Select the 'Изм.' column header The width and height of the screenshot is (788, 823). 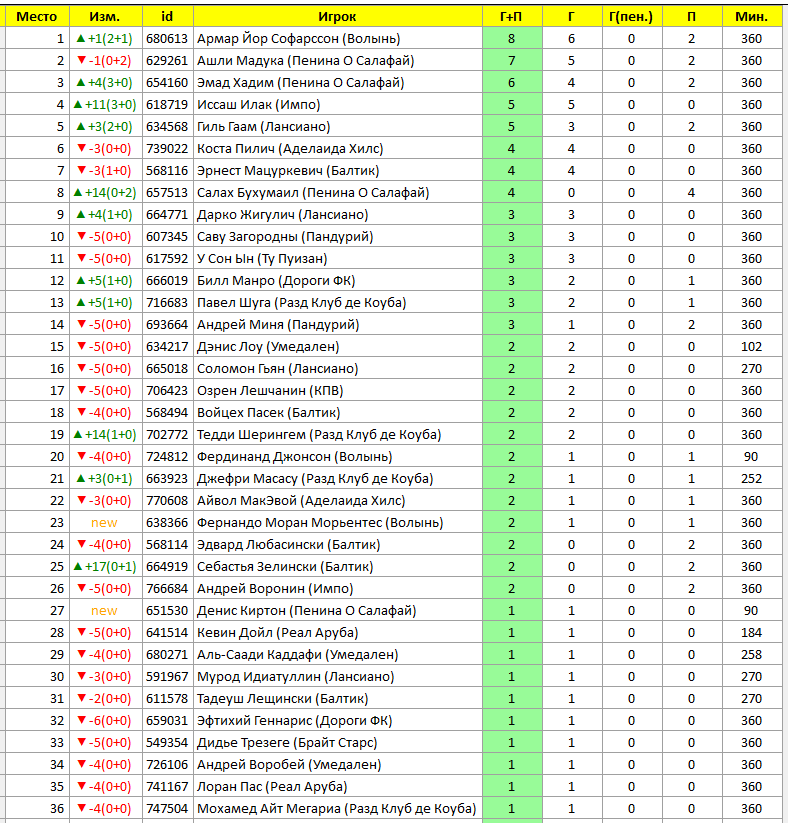click(106, 16)
